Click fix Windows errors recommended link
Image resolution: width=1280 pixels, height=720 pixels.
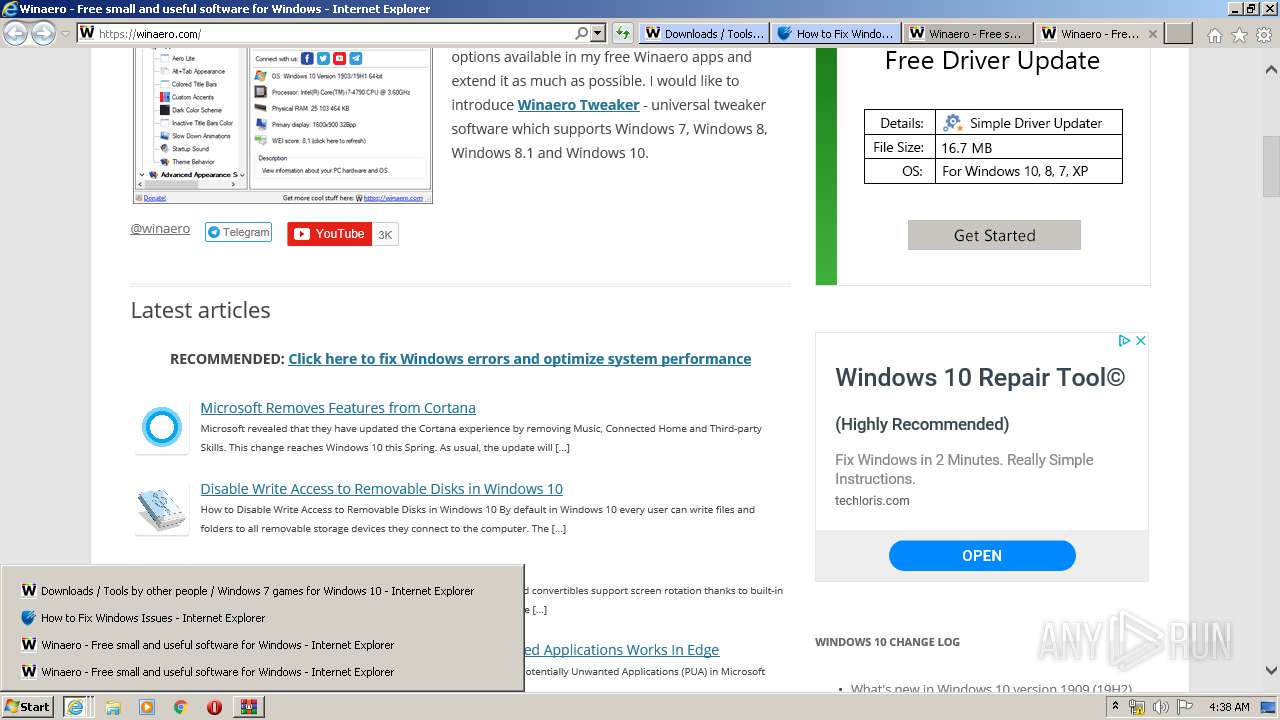click(x=519, y=359)
